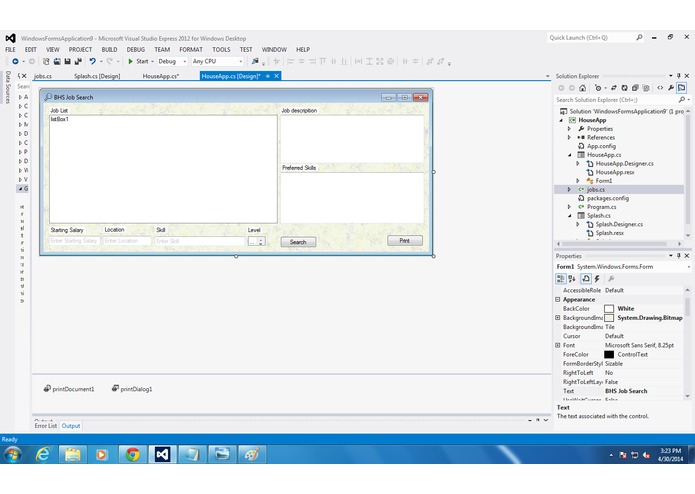Image resolution: width=695 pixels, height=494 pixels.
Task: Expand the Program.cs node
Action: click(x=570, y=207)
